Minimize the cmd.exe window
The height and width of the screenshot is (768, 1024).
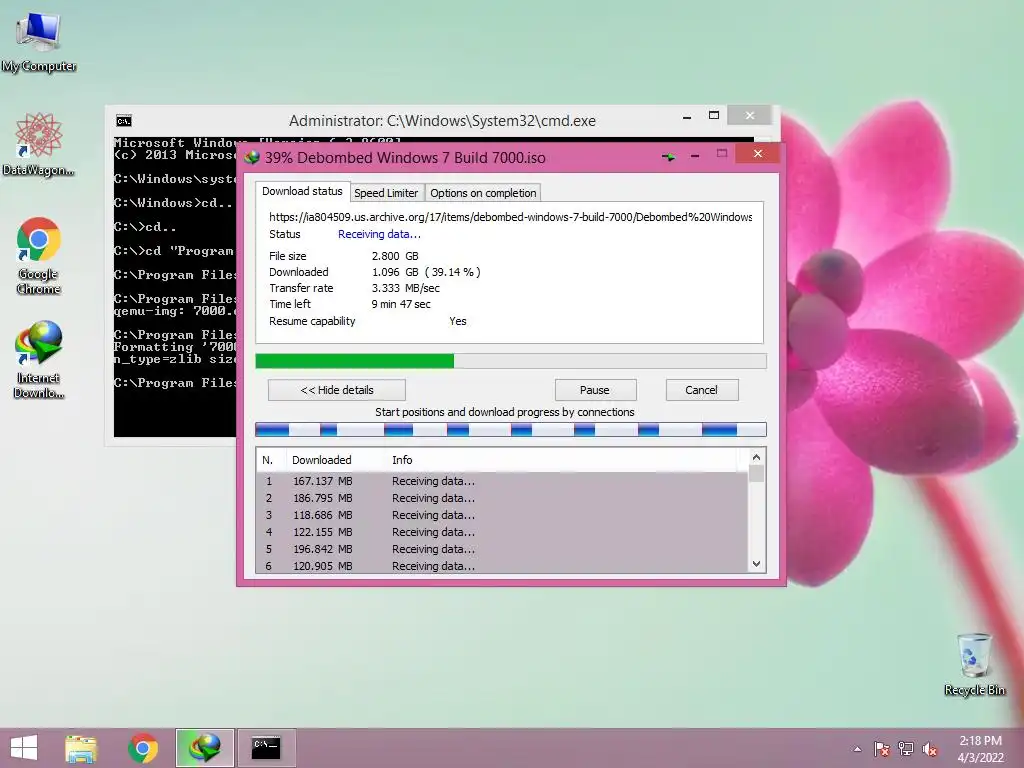coord(687,118)
